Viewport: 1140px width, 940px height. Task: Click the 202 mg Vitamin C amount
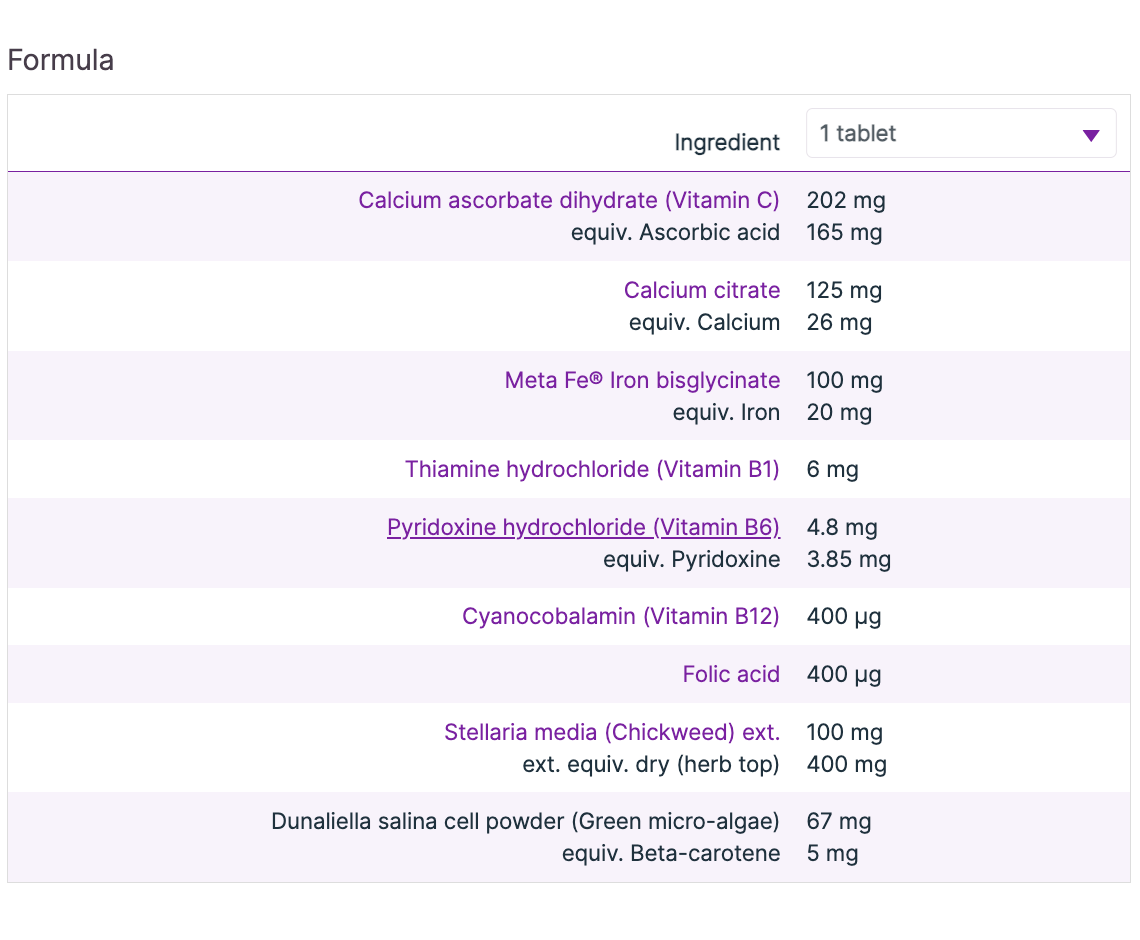(x=846, y=200)
